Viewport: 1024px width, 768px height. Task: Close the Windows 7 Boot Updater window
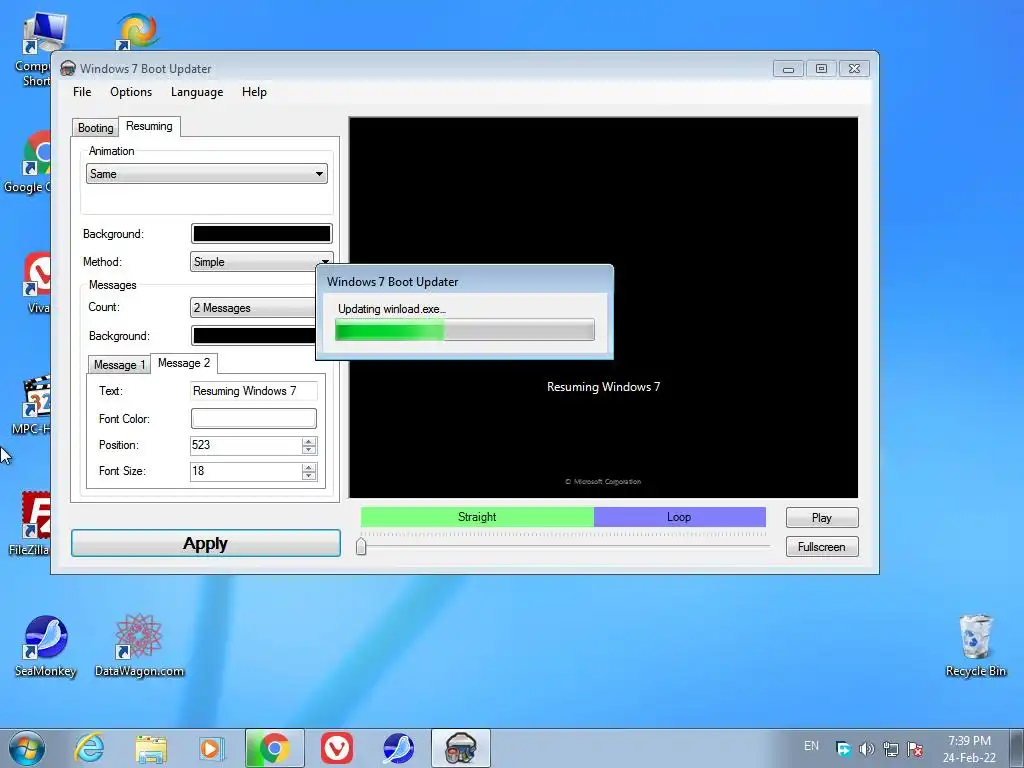[854, 69]
